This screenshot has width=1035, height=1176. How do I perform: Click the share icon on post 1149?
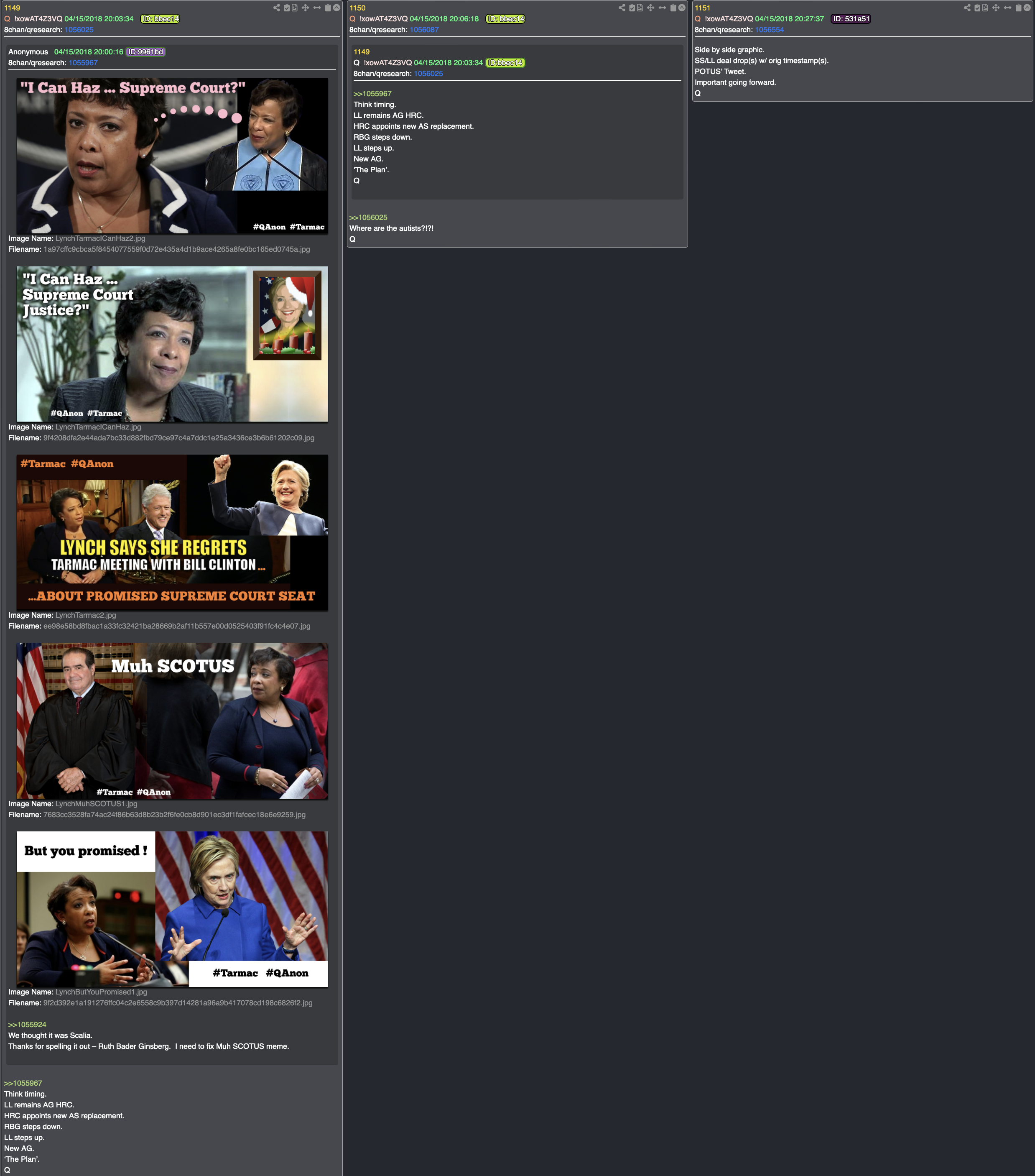point(277,8)
